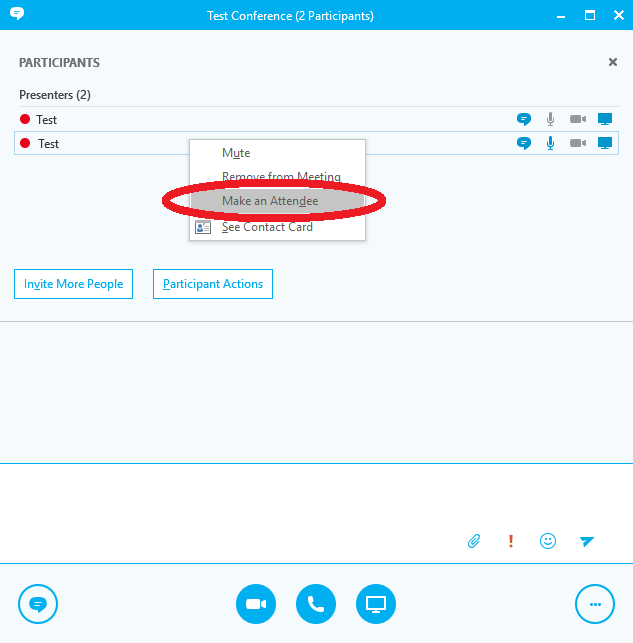This screenshot has width=633, height=643.
Task: Start video with the camera button
Action: (256, 604)
